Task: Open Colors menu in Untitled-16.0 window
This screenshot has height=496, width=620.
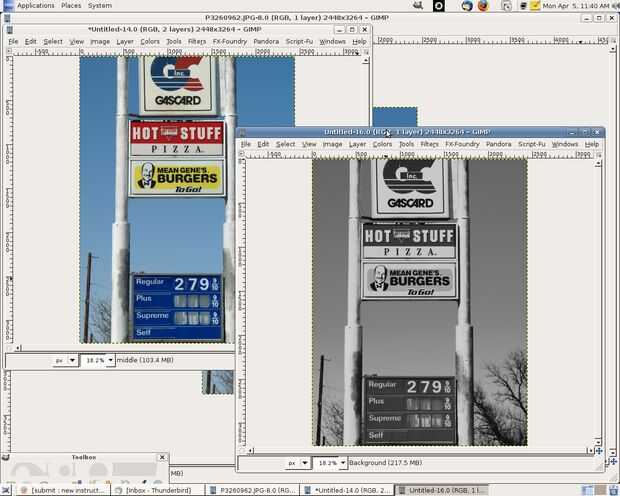Action: coord(382,144)
